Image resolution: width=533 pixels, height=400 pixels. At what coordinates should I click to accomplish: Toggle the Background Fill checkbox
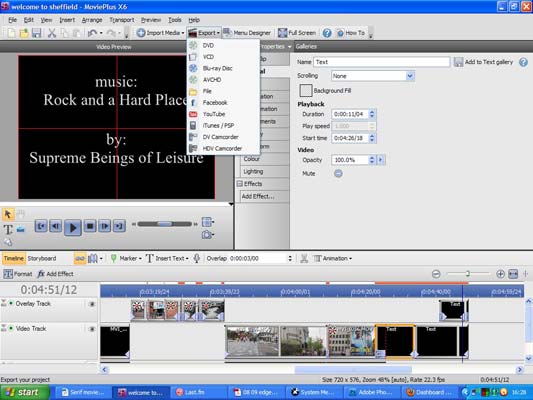coord(306,91)
